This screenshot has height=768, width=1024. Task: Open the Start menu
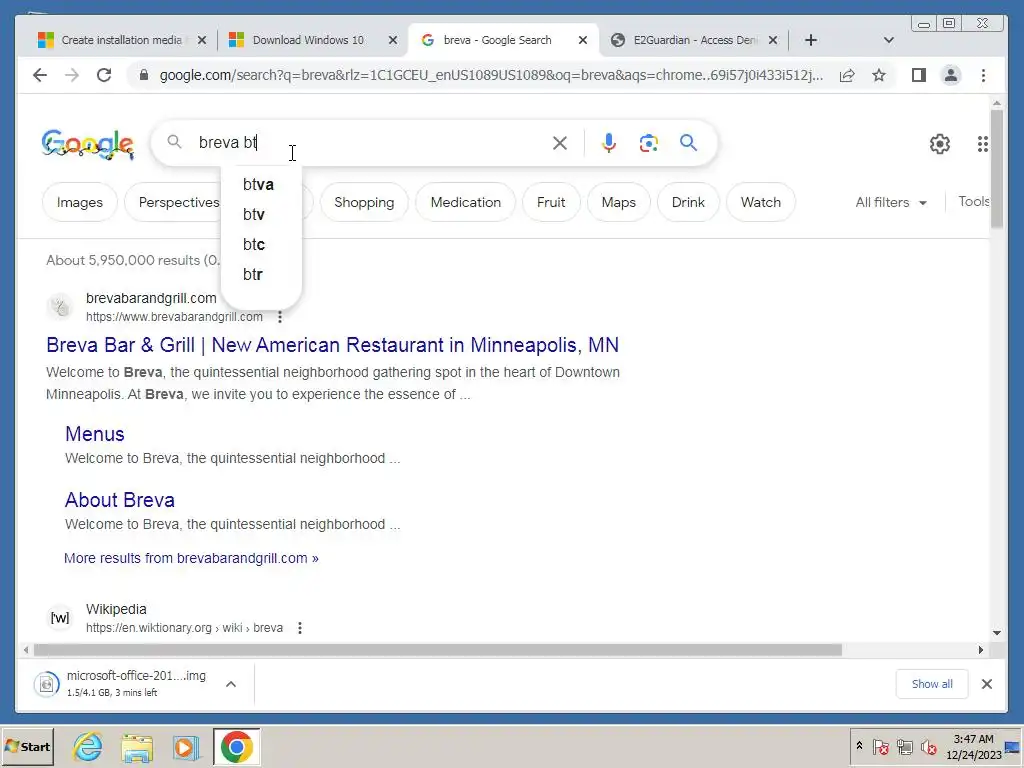(x=27, y=746)
